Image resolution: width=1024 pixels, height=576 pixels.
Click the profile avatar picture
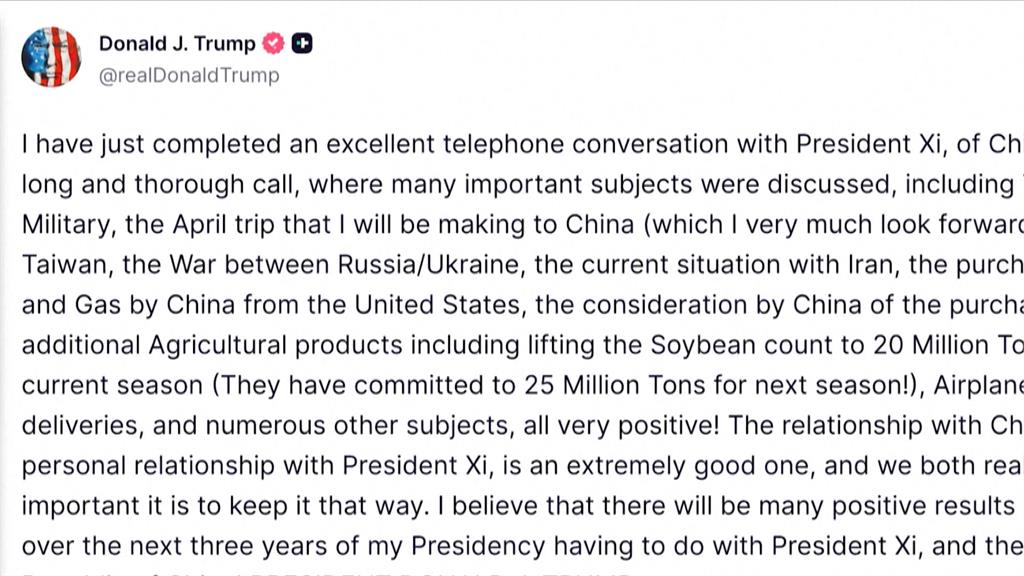tap(51, 57)
